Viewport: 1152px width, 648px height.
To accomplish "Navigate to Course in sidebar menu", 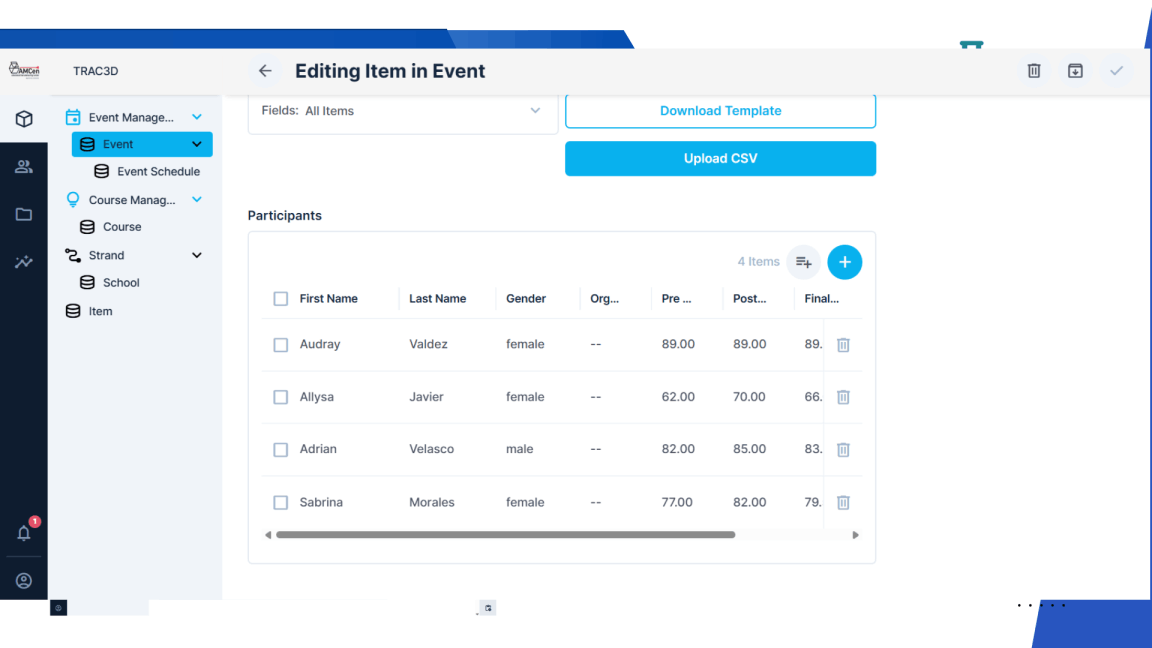I will click(x=124, y=226).
